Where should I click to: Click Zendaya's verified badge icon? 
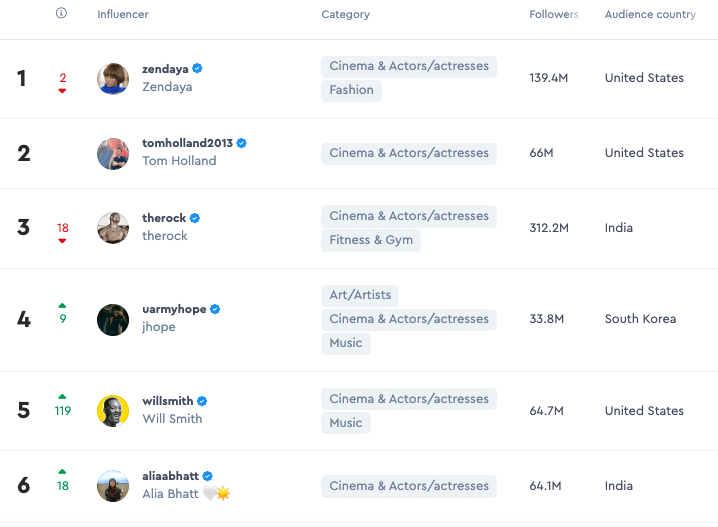tap(198, 68)
